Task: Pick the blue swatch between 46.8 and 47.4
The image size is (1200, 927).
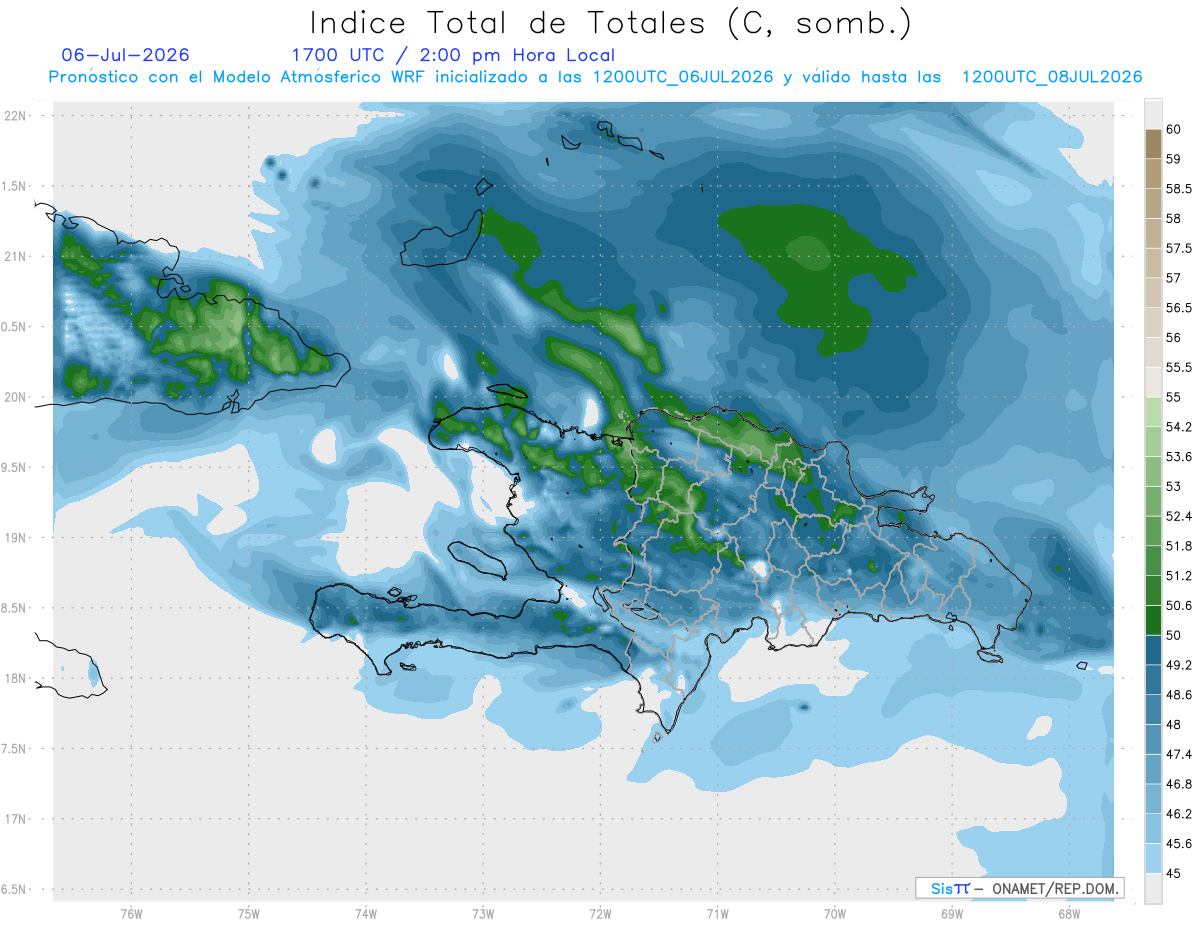Action: (1153, 770)
